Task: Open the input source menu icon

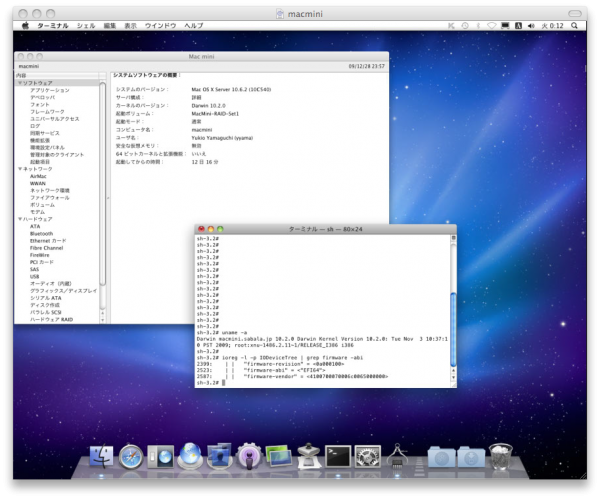Action: [518, 26]
